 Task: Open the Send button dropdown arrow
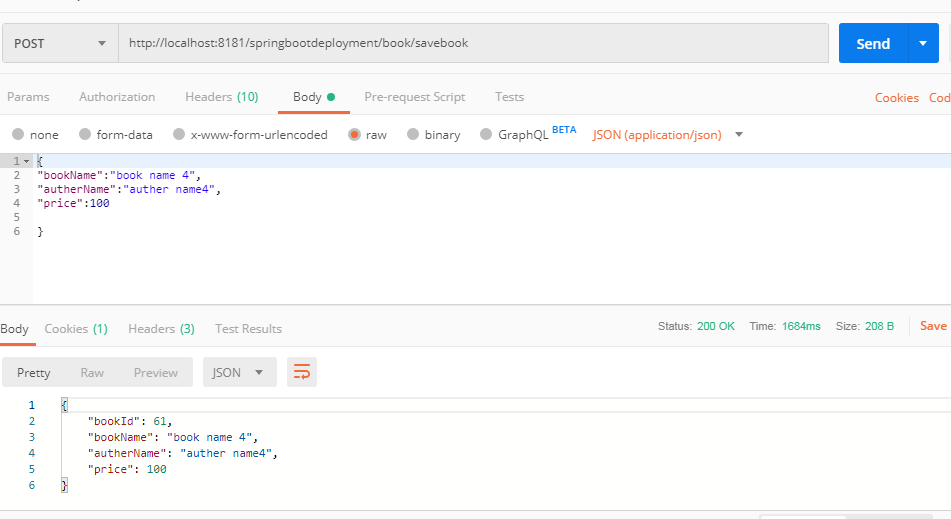click(923, 43)
